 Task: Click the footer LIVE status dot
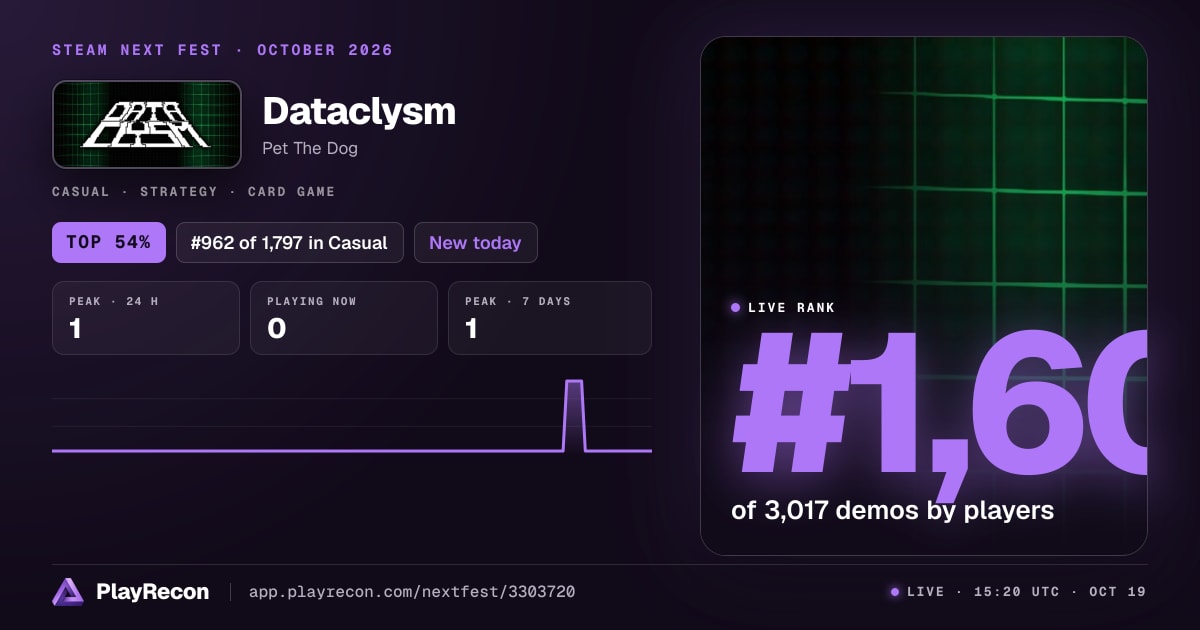895,592
